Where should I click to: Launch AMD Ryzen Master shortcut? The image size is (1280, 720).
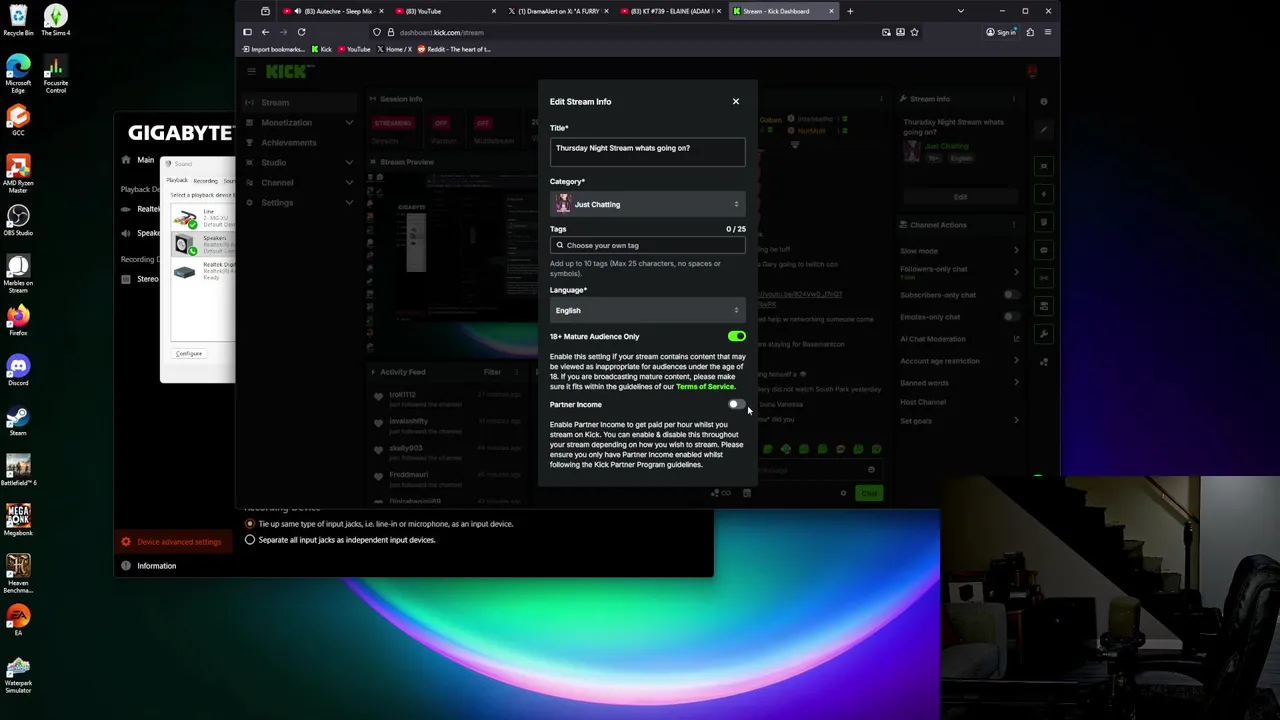point(18,172)
